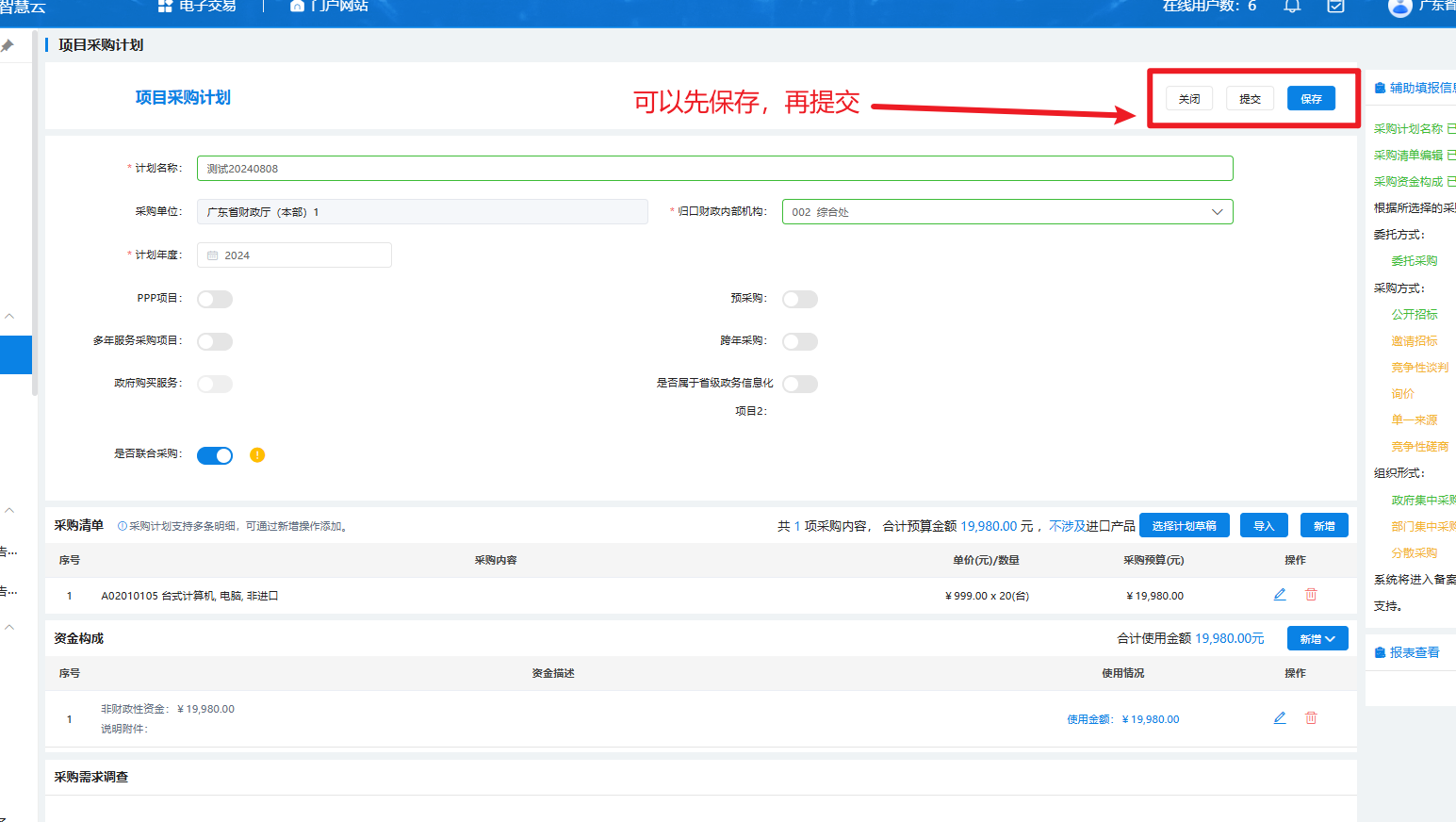Click the 保存 button
This screenshot has height=822, width=1456.
tap(1311, 98)
